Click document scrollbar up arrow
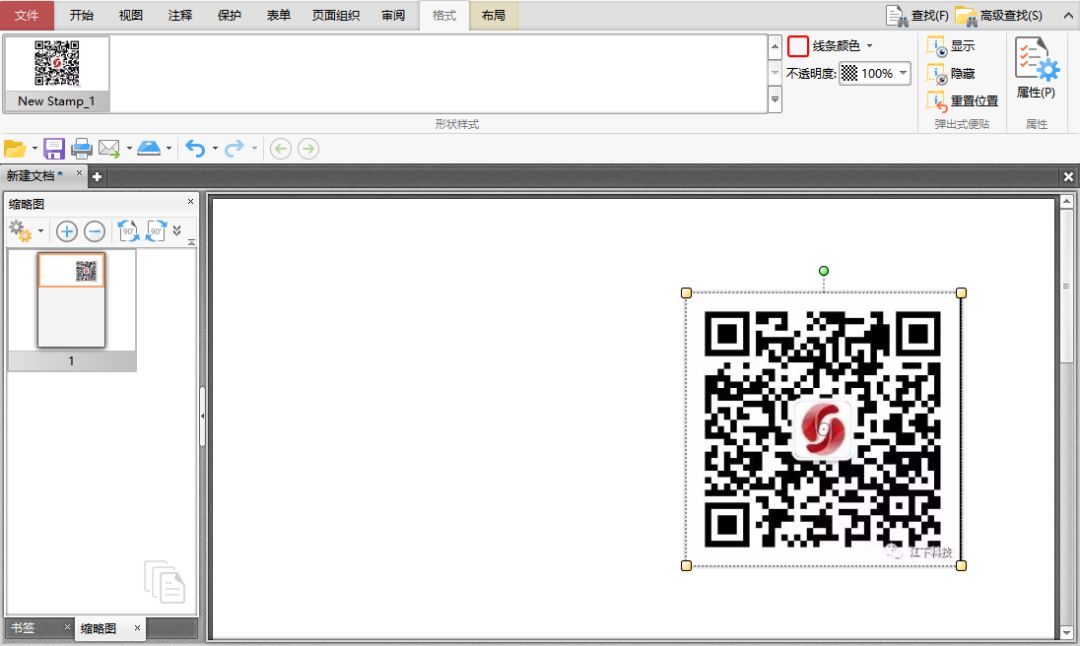Image resolution: width=1080 pixels, height=646 pixels. 1066,202
